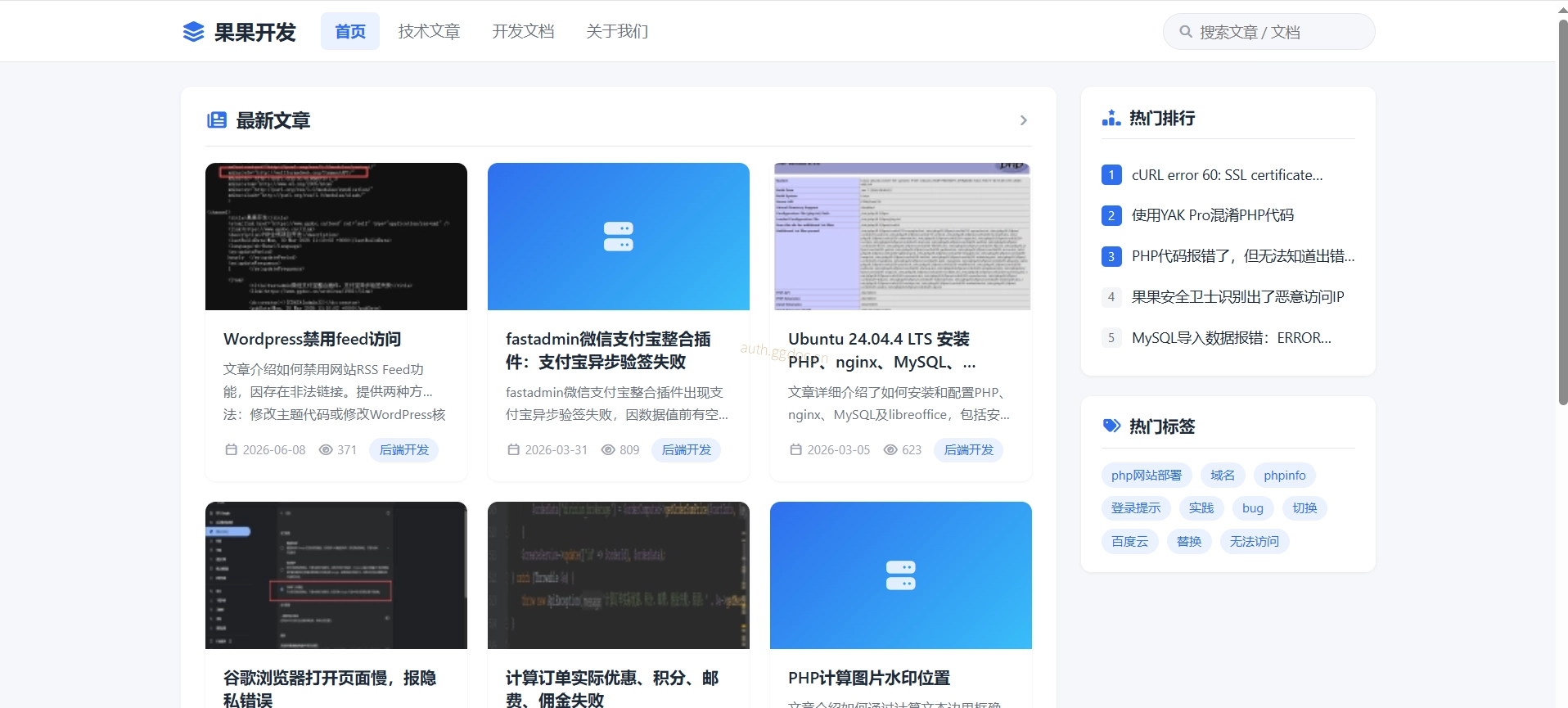Visit the 关于我们 page
This screenshot has height=708, width=1568.
click(617, 31)
